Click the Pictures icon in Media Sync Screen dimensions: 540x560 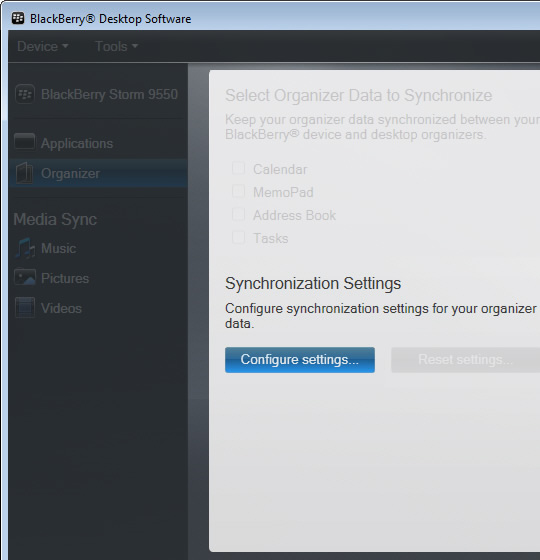25,277
